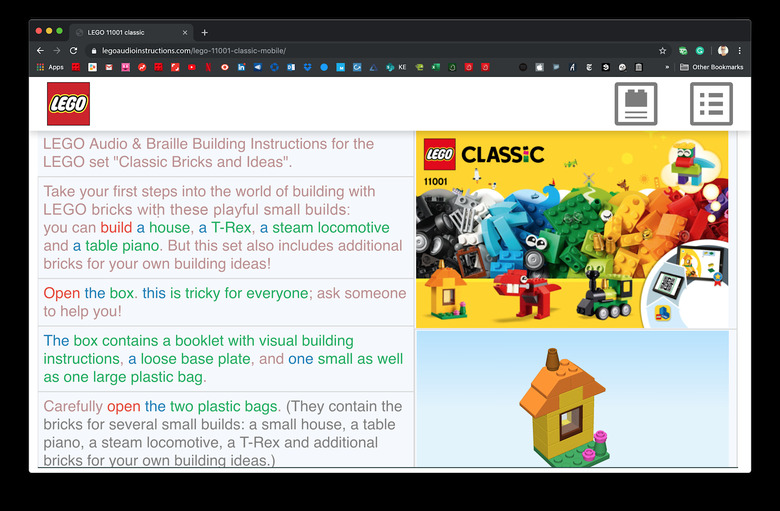The height and width of the screenshot is (511, 780).
Task: Click the 'Take your first steps' paragraph
Action: (223, 227)
